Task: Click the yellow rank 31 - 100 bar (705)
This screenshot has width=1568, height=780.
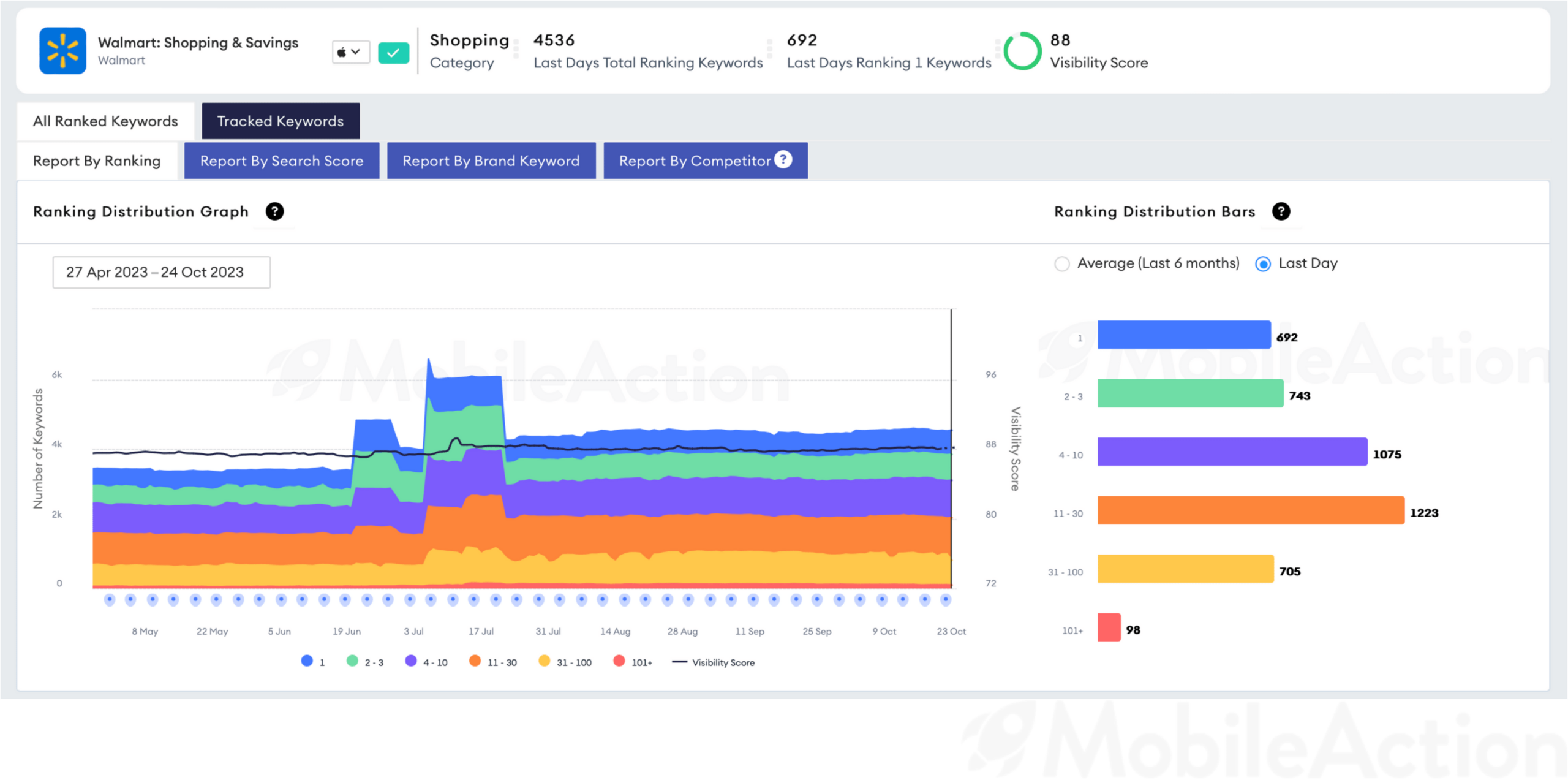Action: [1185, 569]
